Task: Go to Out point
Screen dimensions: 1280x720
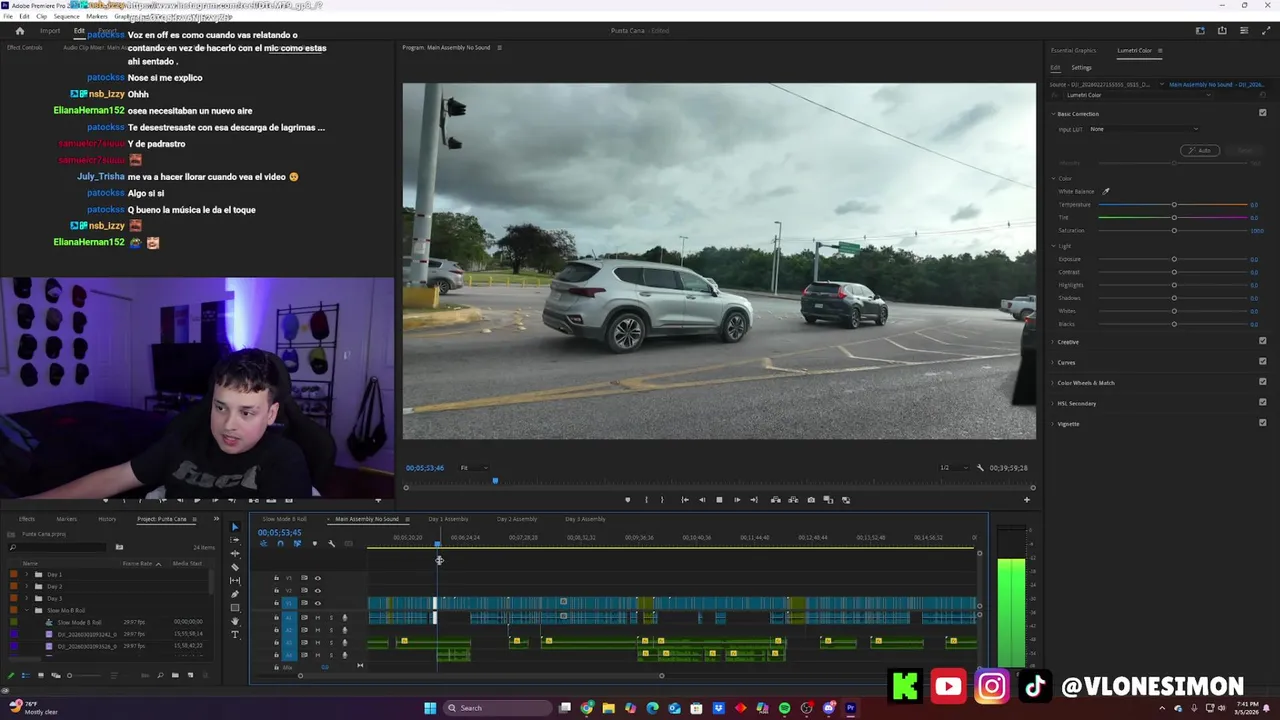Action: point(754,500)
